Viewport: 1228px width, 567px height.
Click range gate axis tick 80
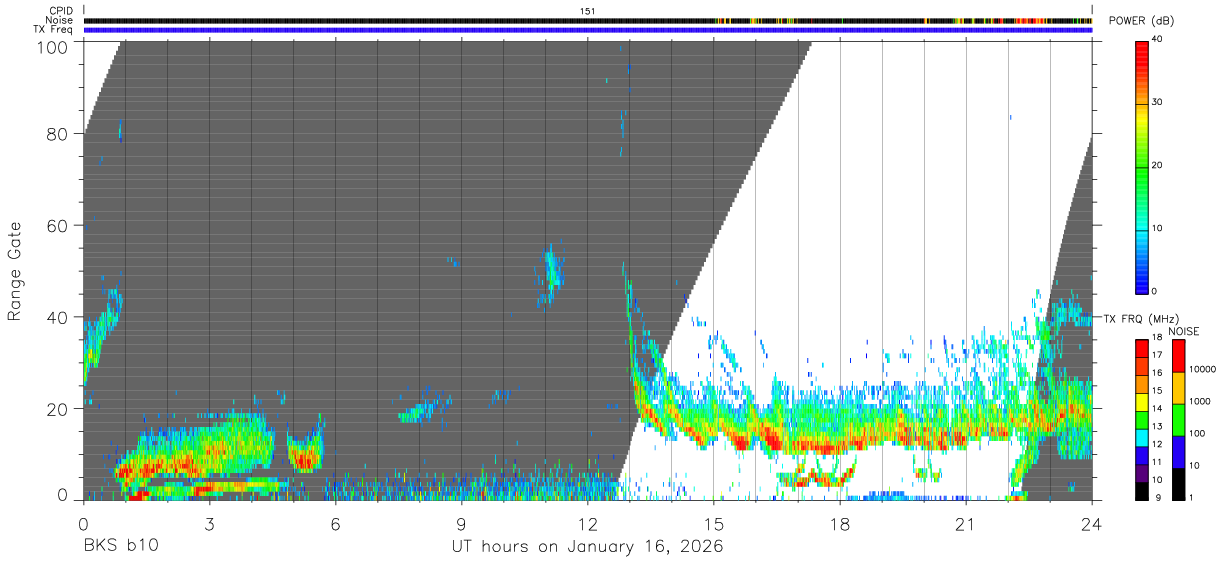point(59,134)
